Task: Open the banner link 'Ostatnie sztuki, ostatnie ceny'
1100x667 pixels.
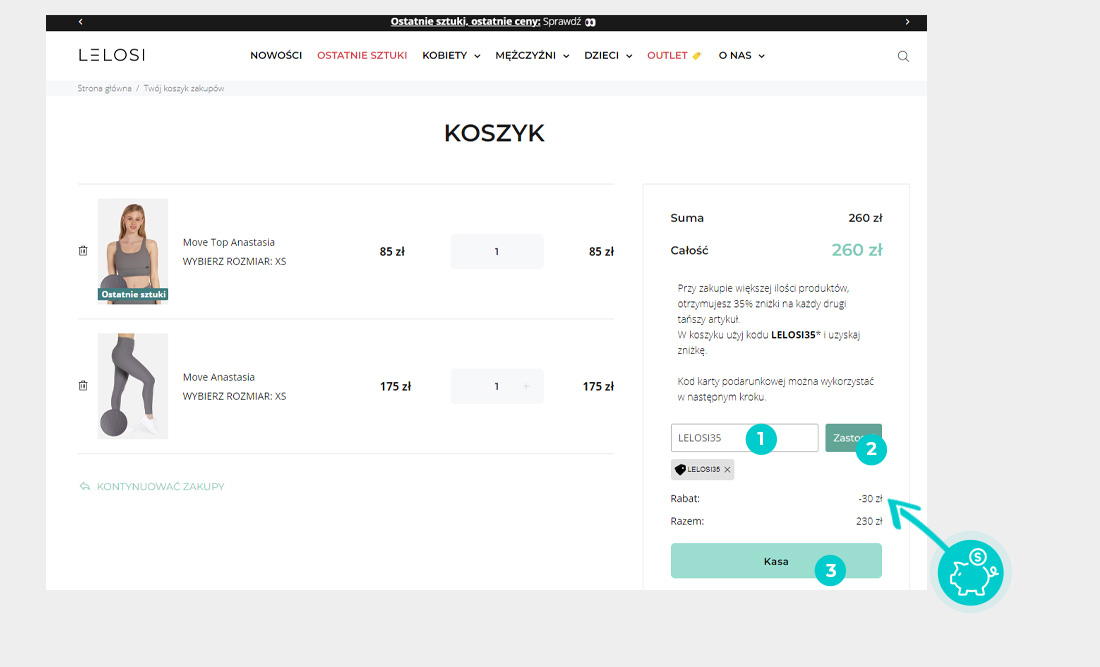Action: coord(465,22)
